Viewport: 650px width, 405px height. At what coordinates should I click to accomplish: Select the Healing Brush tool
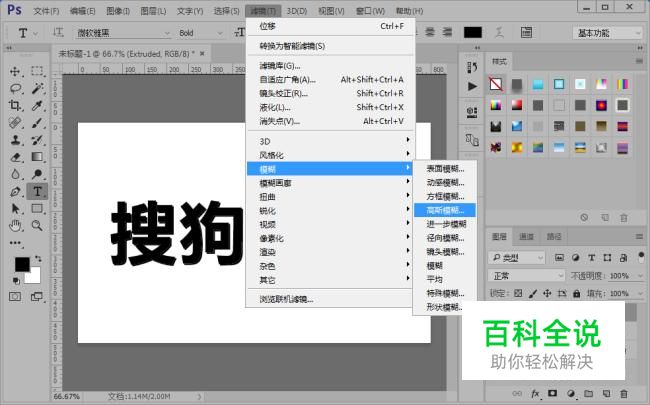(15, 123)
